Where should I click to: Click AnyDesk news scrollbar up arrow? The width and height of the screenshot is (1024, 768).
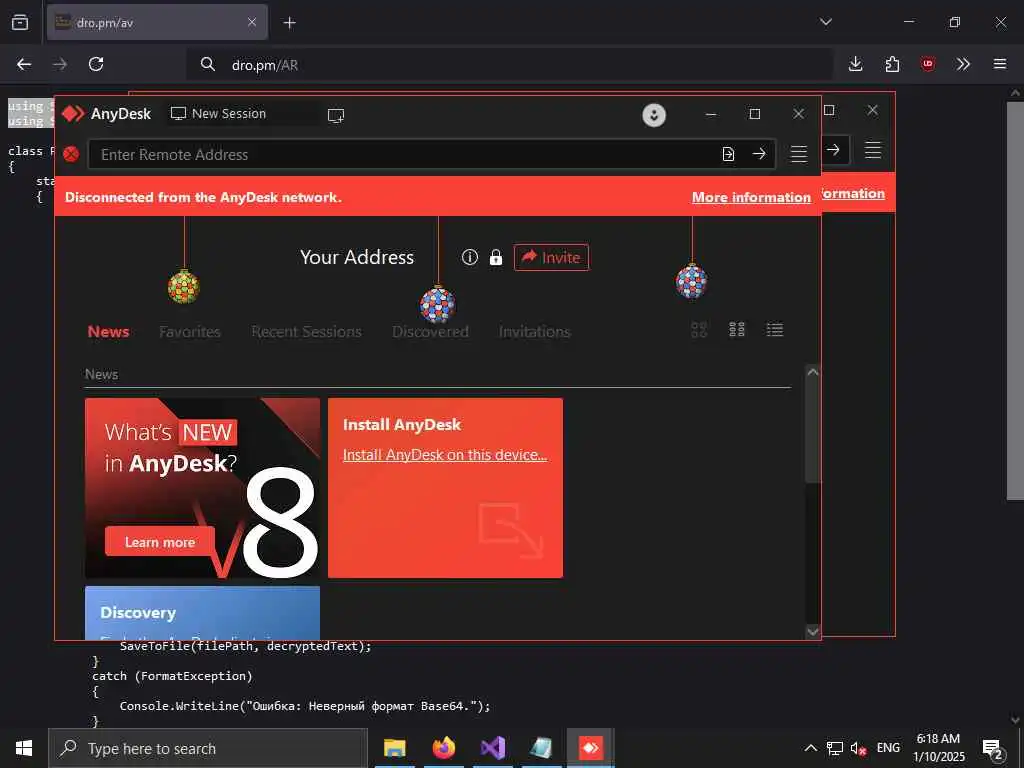pyautogui.click(x=812, y=372)
